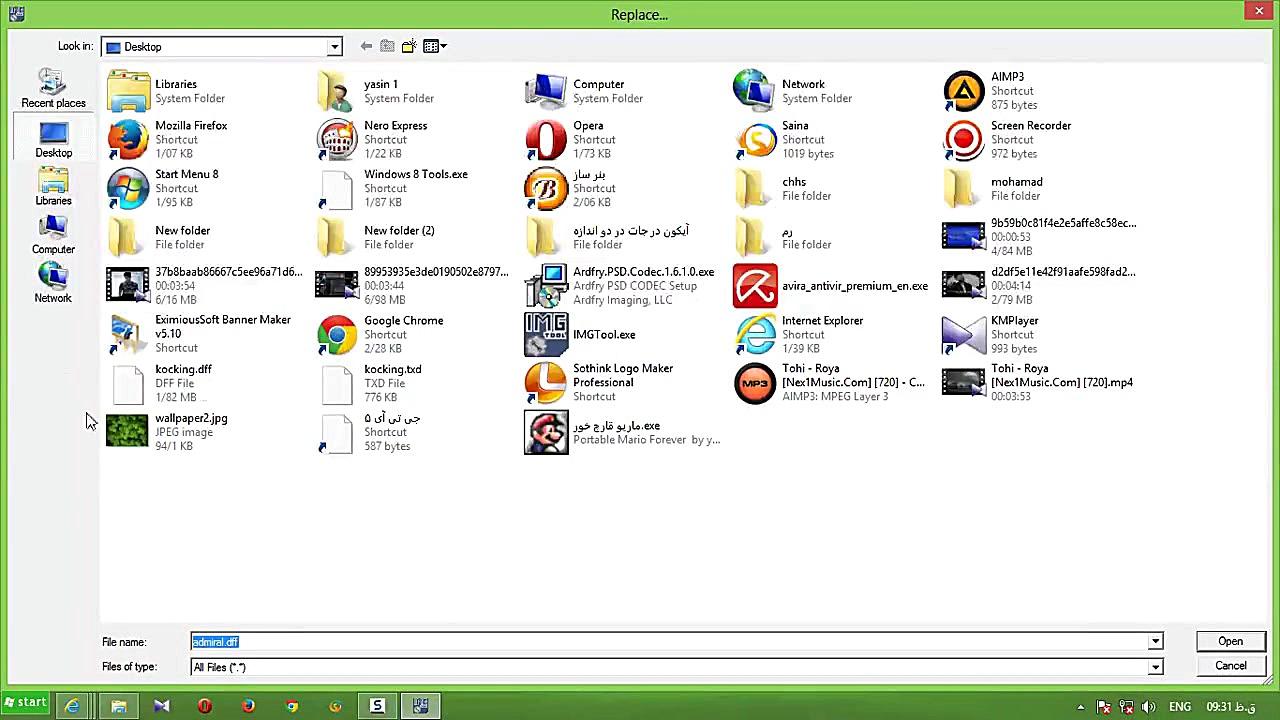Image resolution: width=1280 pixels, height=720 pixels.
Task: Select Ardfry.PSD.Codec.1.6.1.0.exe
Action: click(620, 285)
